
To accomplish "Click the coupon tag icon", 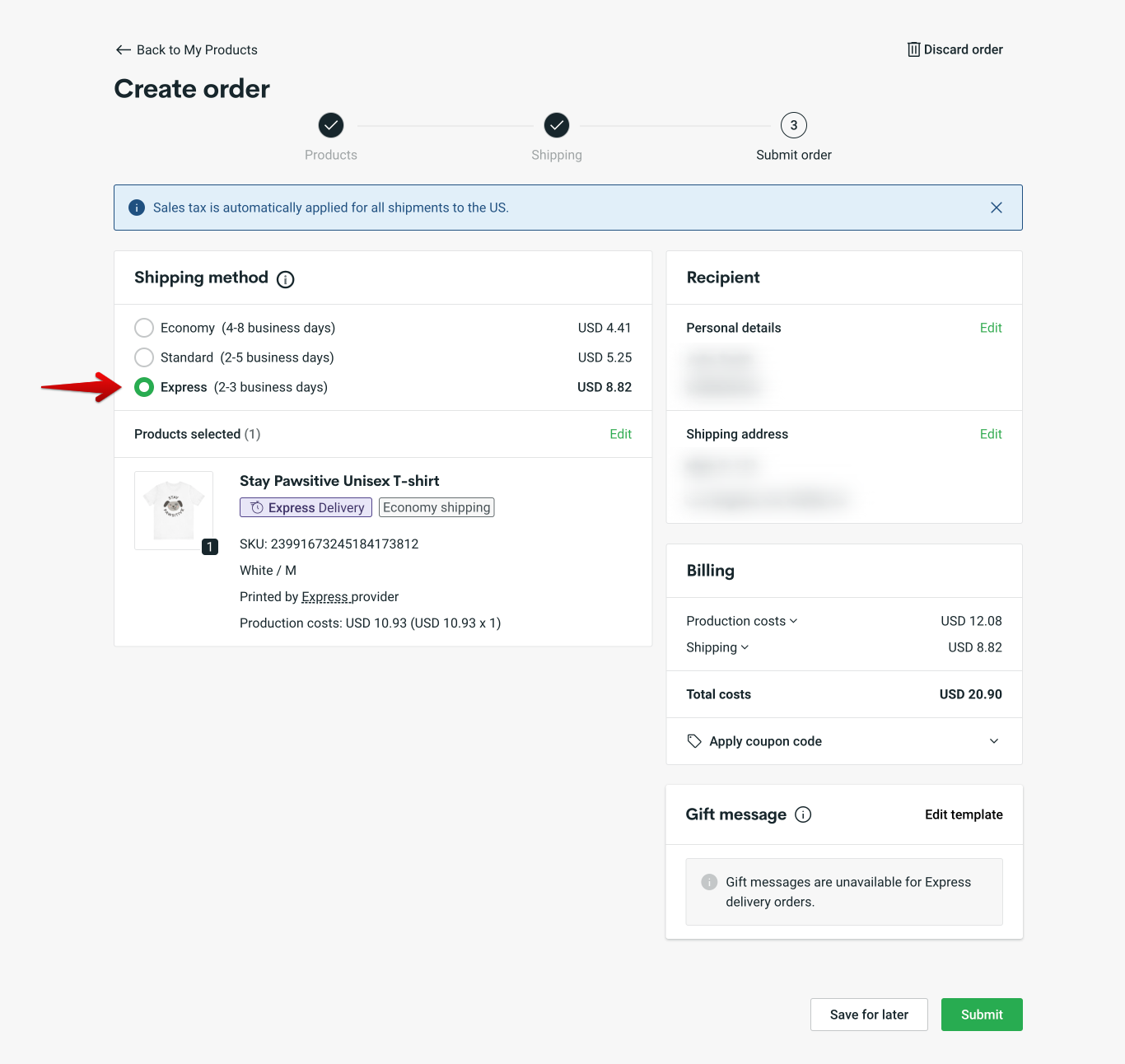I will coord(694,741).
